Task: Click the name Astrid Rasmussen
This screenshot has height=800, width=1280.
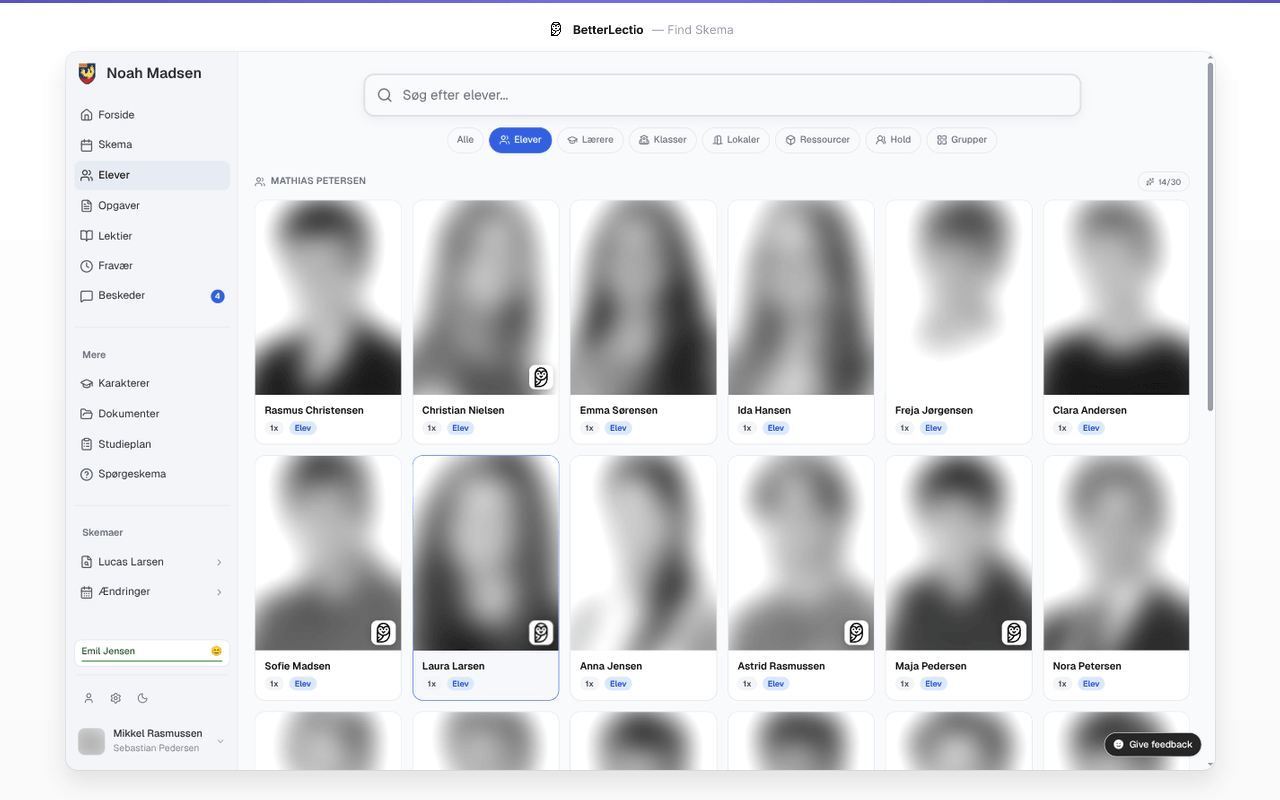Action: 781,666
